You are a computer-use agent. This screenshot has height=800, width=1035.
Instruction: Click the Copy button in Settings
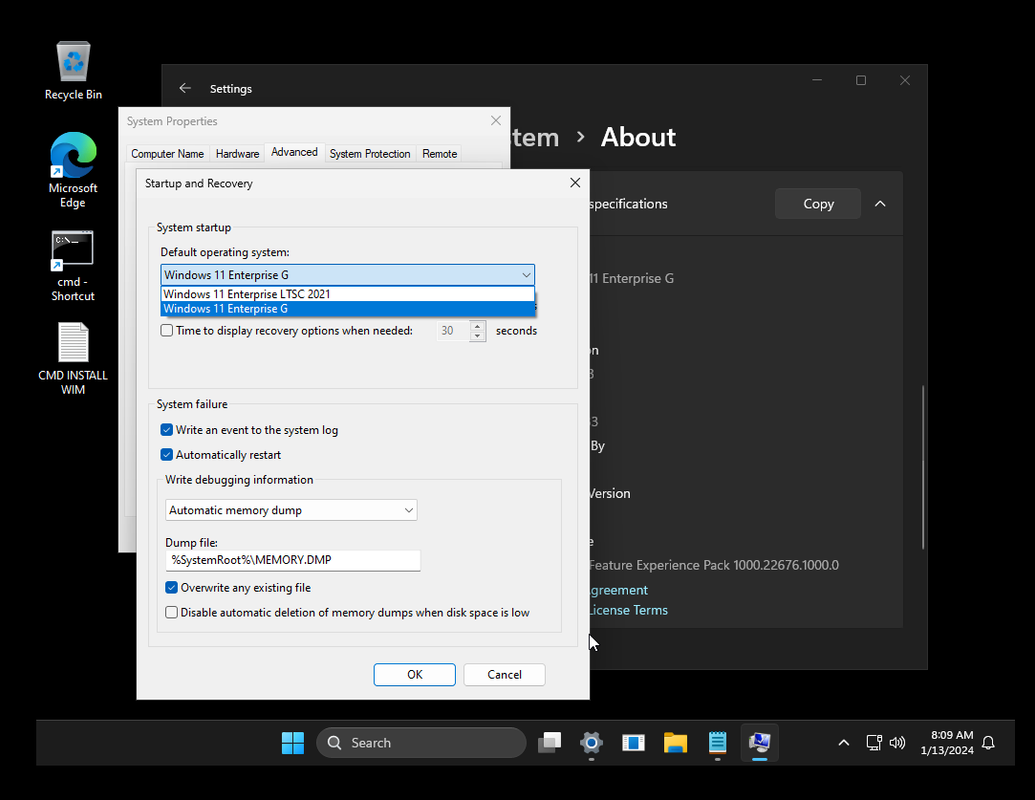click(x=818, y=204)
